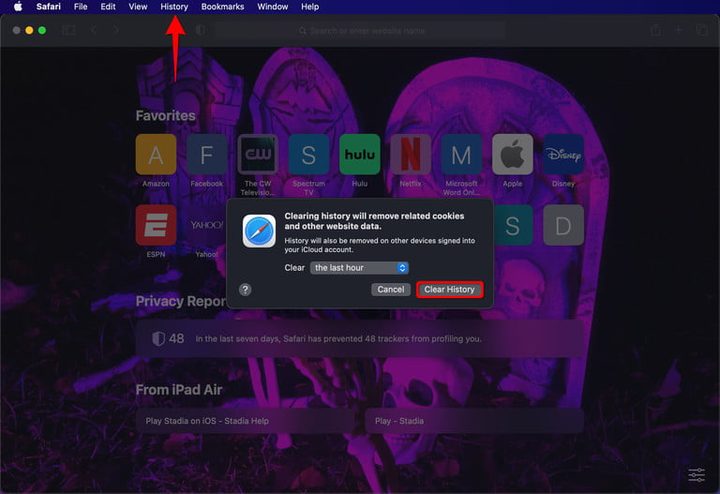Click the 'From iPad Air' heading
This screenshot has width=720, height=494.
point(179,390)
